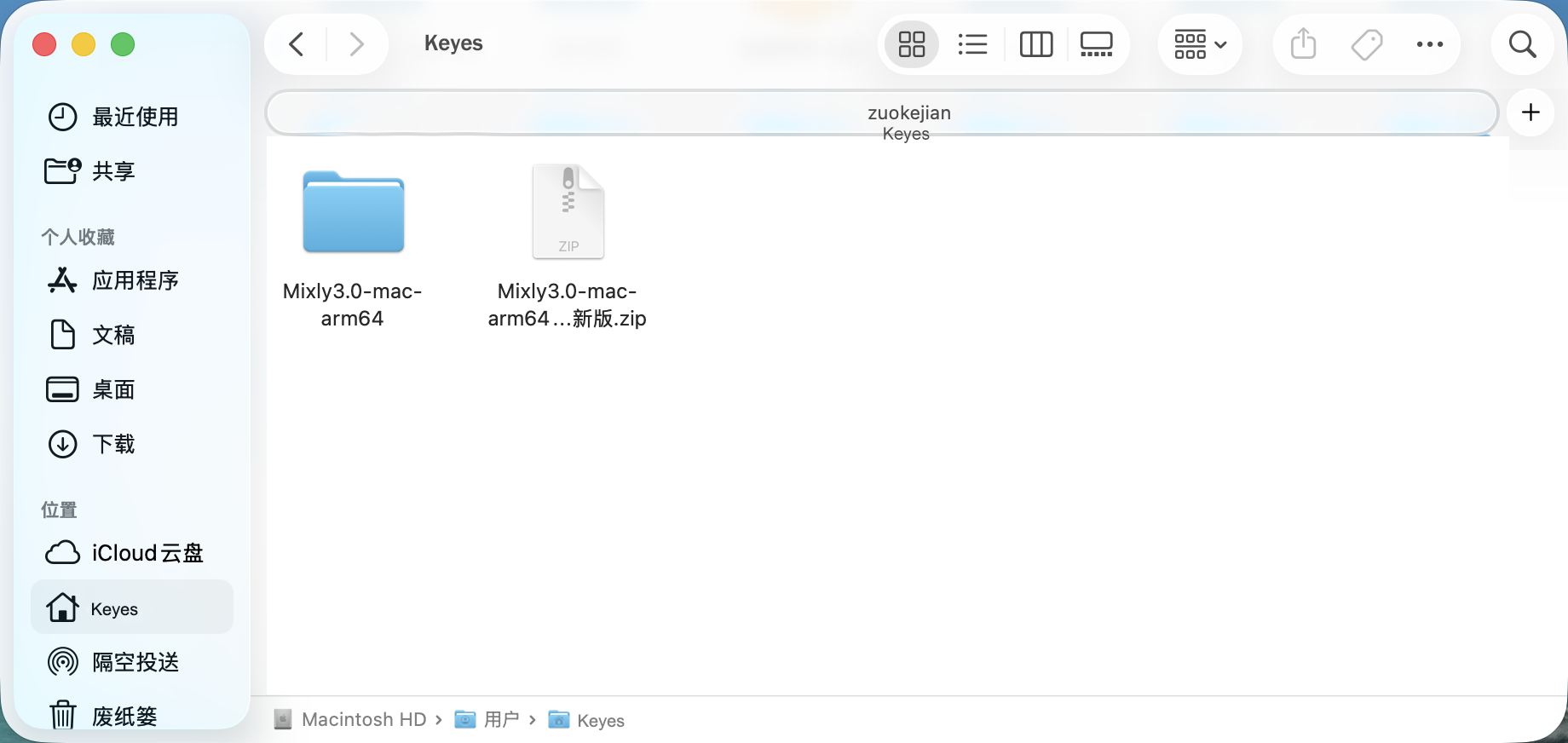Image resolution: width=1568 pixels, height=743 pixels.
Task: Select the zuokejian Keyes tab
Action: 882,112
